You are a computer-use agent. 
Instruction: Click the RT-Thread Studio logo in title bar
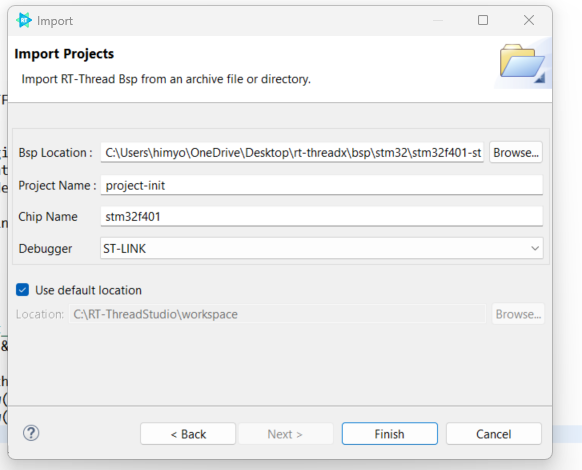point(24,20)
